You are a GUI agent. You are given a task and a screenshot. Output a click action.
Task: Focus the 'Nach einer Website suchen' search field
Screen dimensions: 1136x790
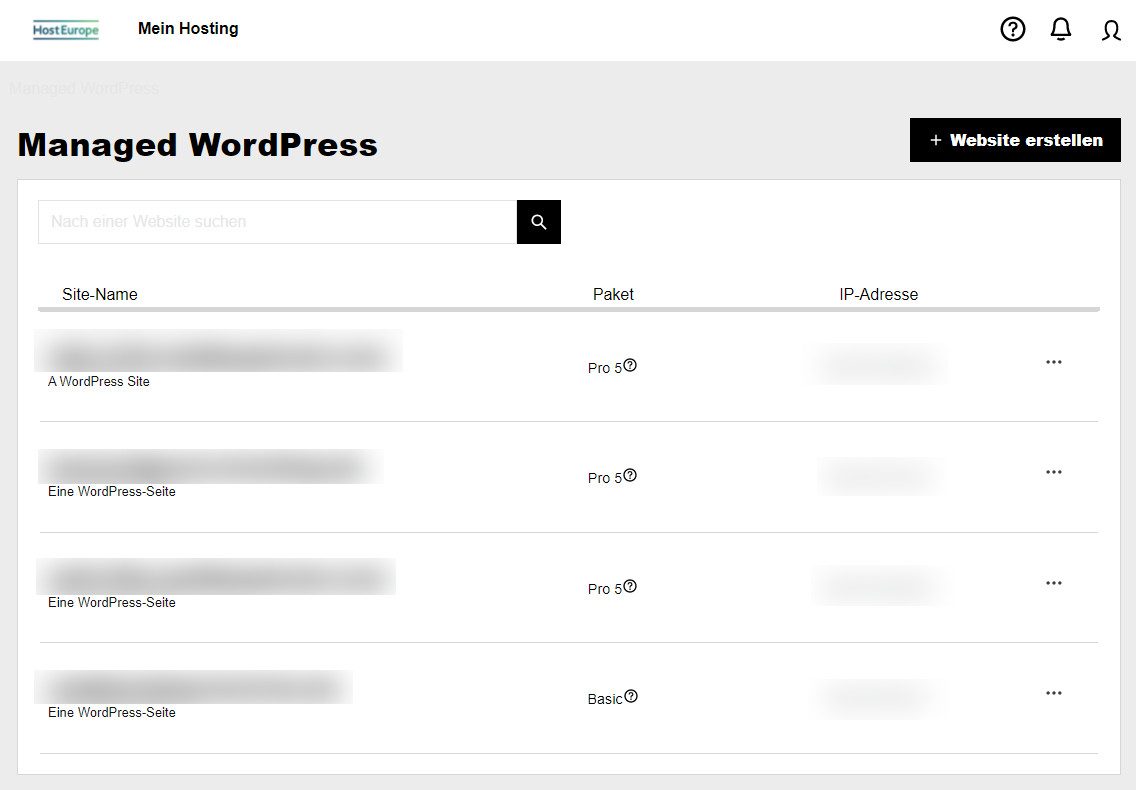point(277,222)
